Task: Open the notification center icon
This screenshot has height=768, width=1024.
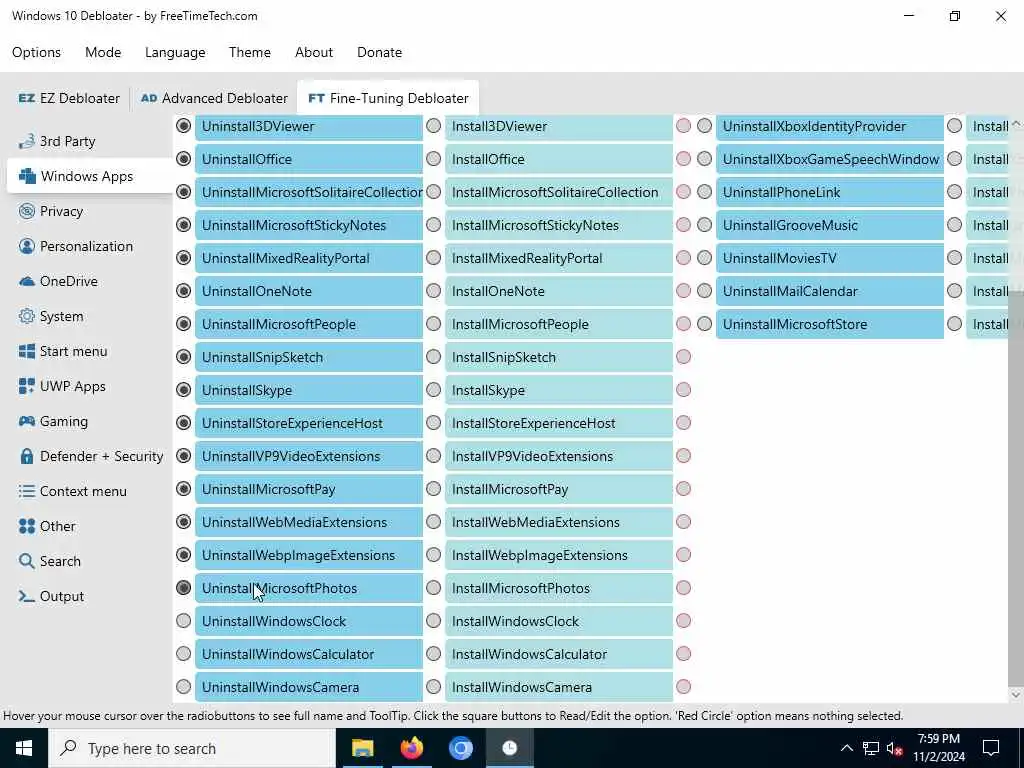Action: (x=991, y=748)
